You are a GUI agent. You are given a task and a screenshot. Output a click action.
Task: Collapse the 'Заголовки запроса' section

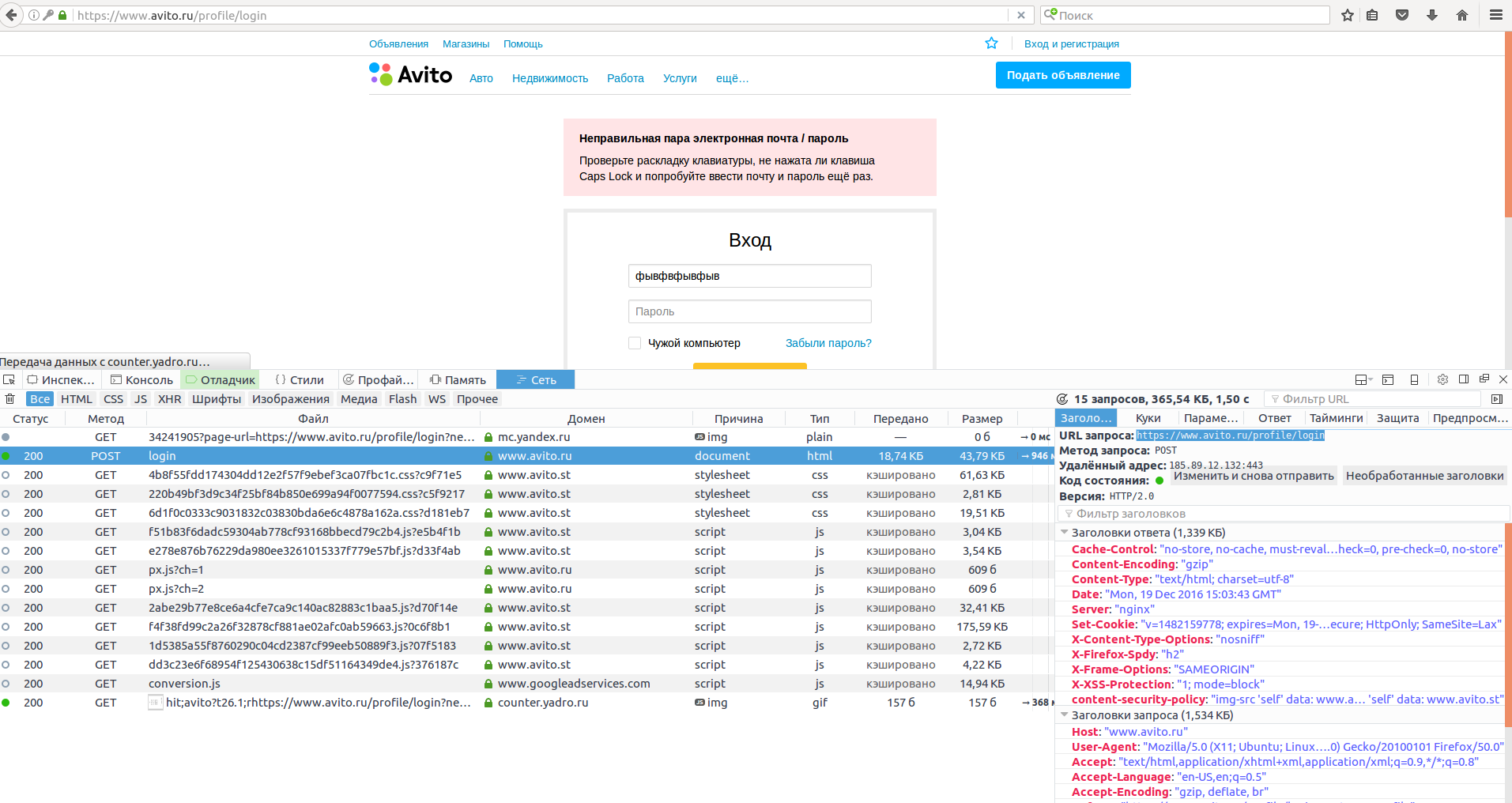tap(1065, 715)
